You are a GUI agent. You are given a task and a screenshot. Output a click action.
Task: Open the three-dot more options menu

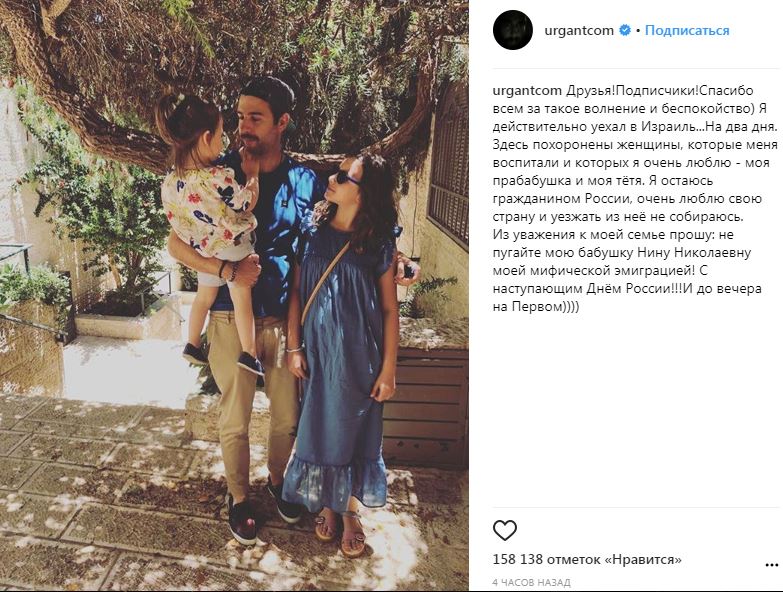click(x=772, y=565)
